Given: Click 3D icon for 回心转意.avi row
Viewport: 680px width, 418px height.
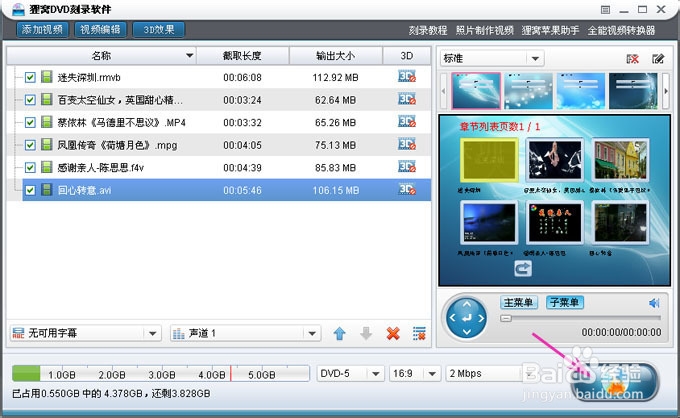Looking at the screenshot, I should 407,189.
